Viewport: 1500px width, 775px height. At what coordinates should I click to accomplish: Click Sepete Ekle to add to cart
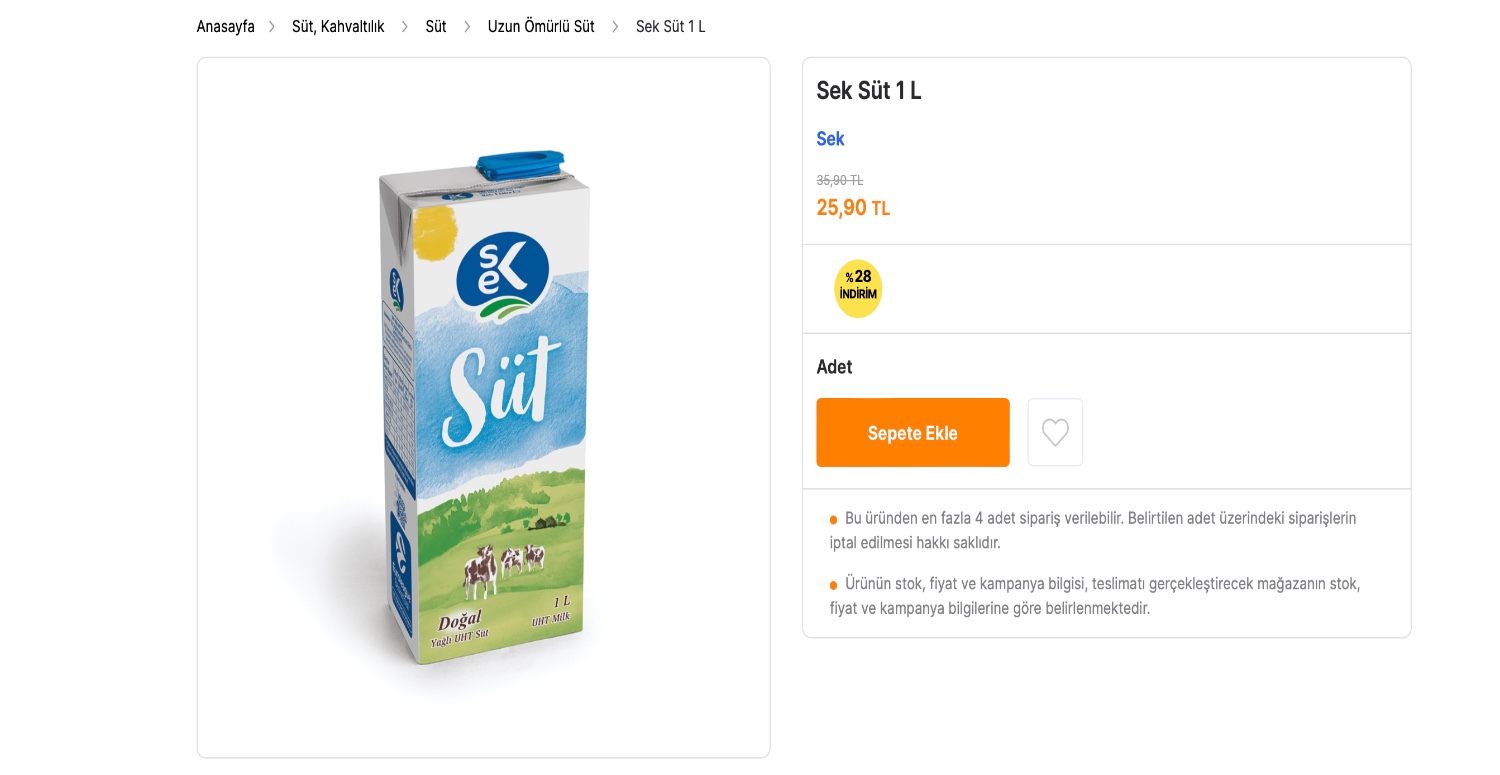pos(912,432)
